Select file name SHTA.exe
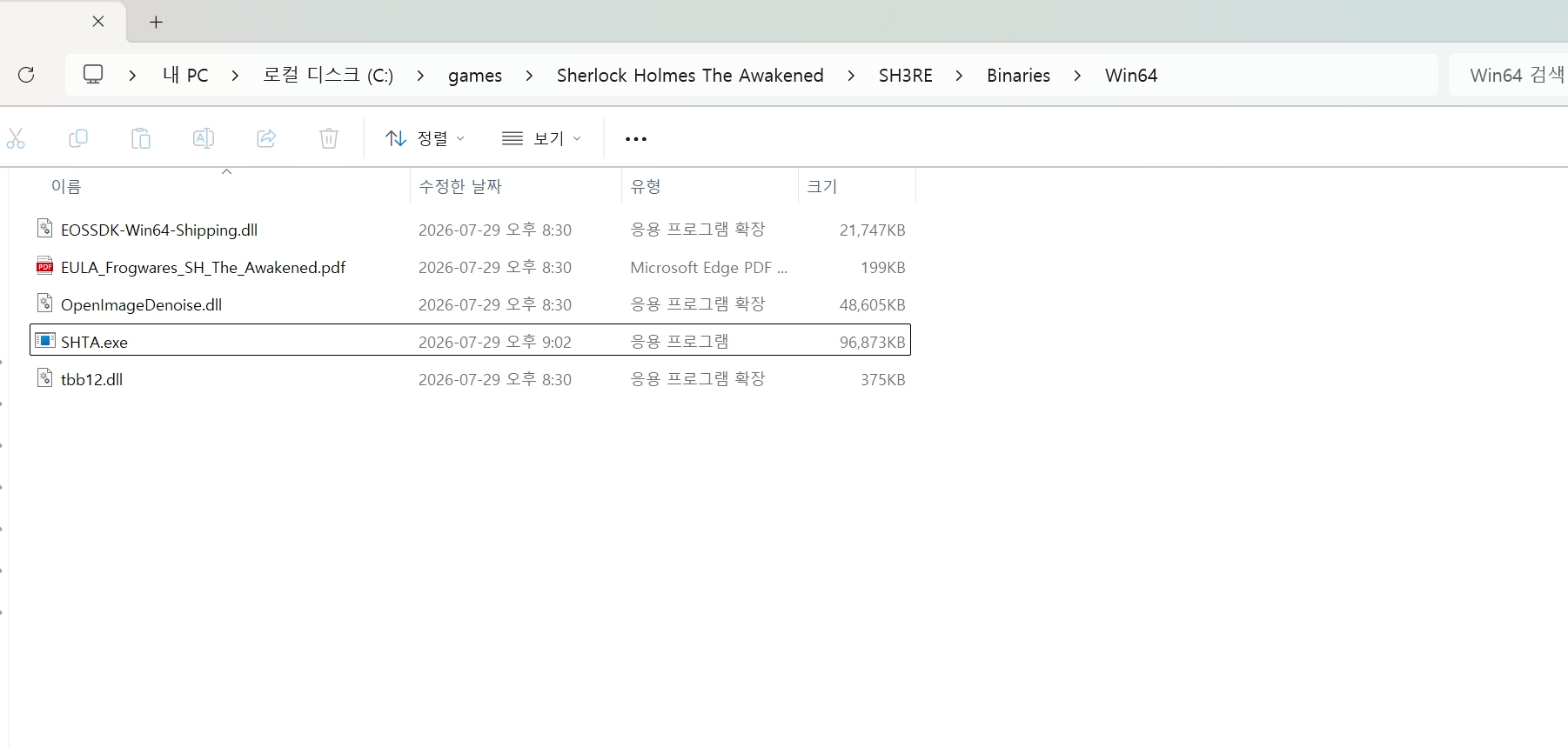Viewport: 1568px width, 747px height. [x=94, y=342]
